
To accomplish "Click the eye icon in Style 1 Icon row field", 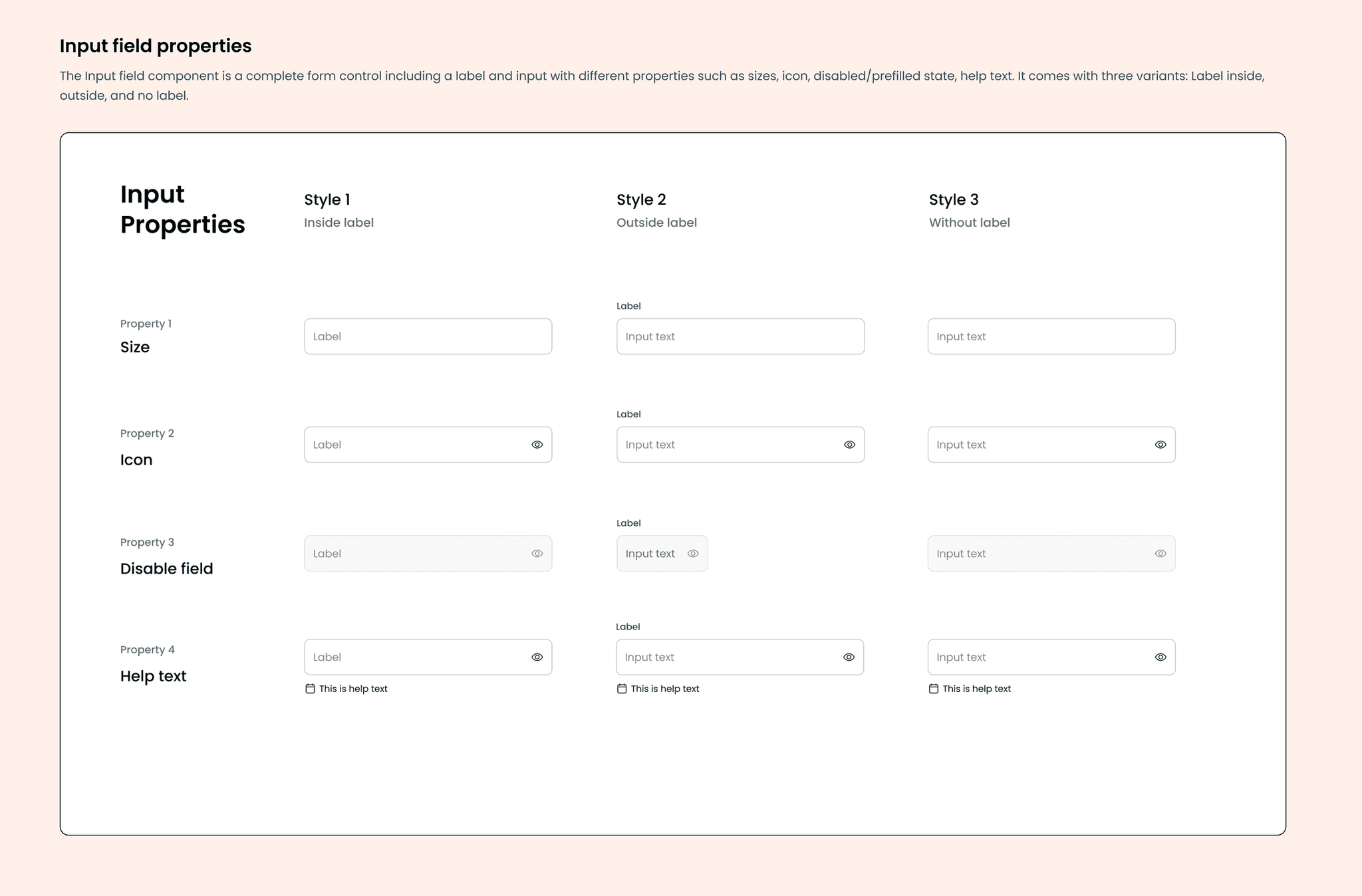I will (x=537, y=444).
